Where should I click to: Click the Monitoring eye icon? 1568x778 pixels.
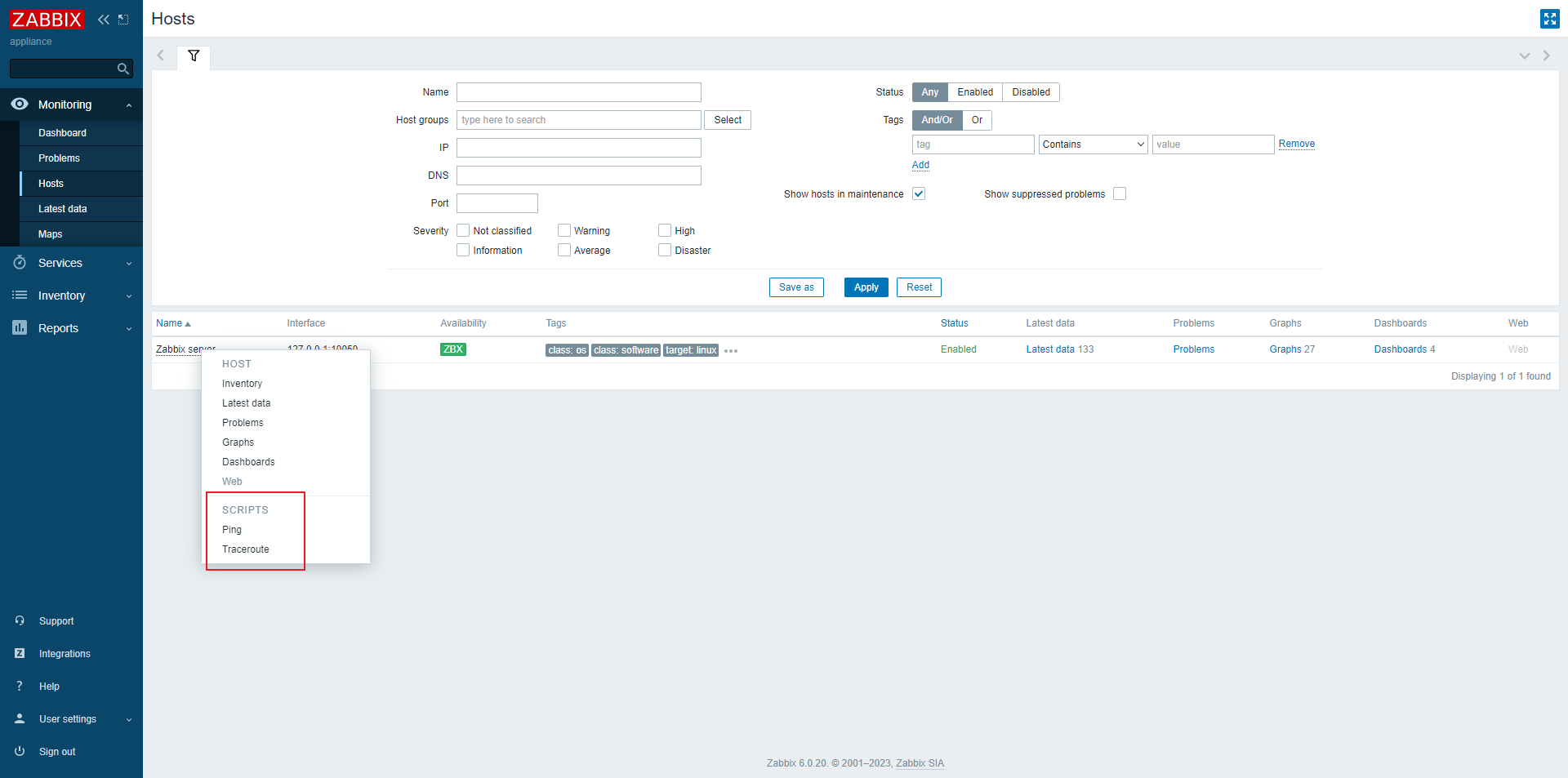pyautogui.click(x=20, y=104)
